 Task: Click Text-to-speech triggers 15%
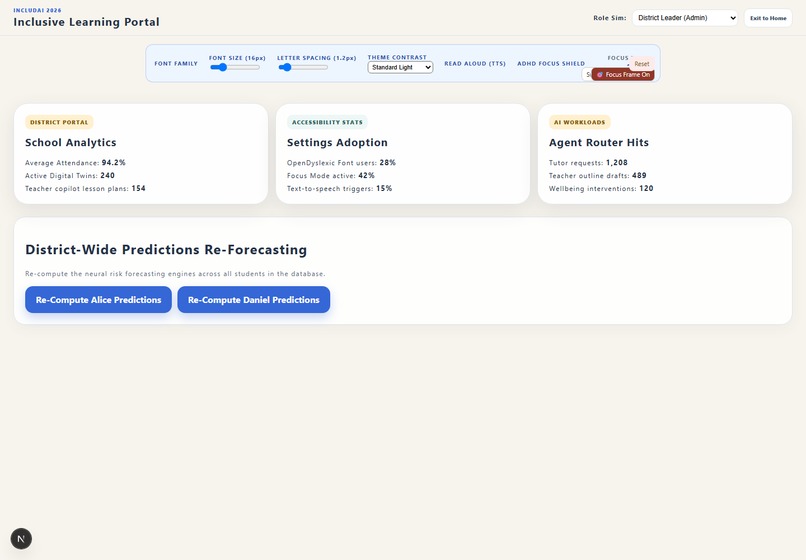tap(339, 188)
